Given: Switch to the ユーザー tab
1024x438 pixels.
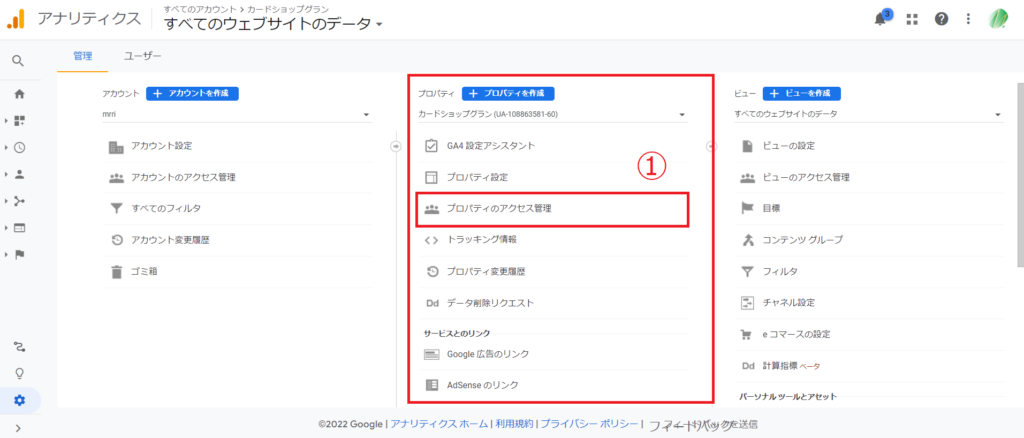Looking at the screenshot, I should pyautogui.click(x=143, y=56).
